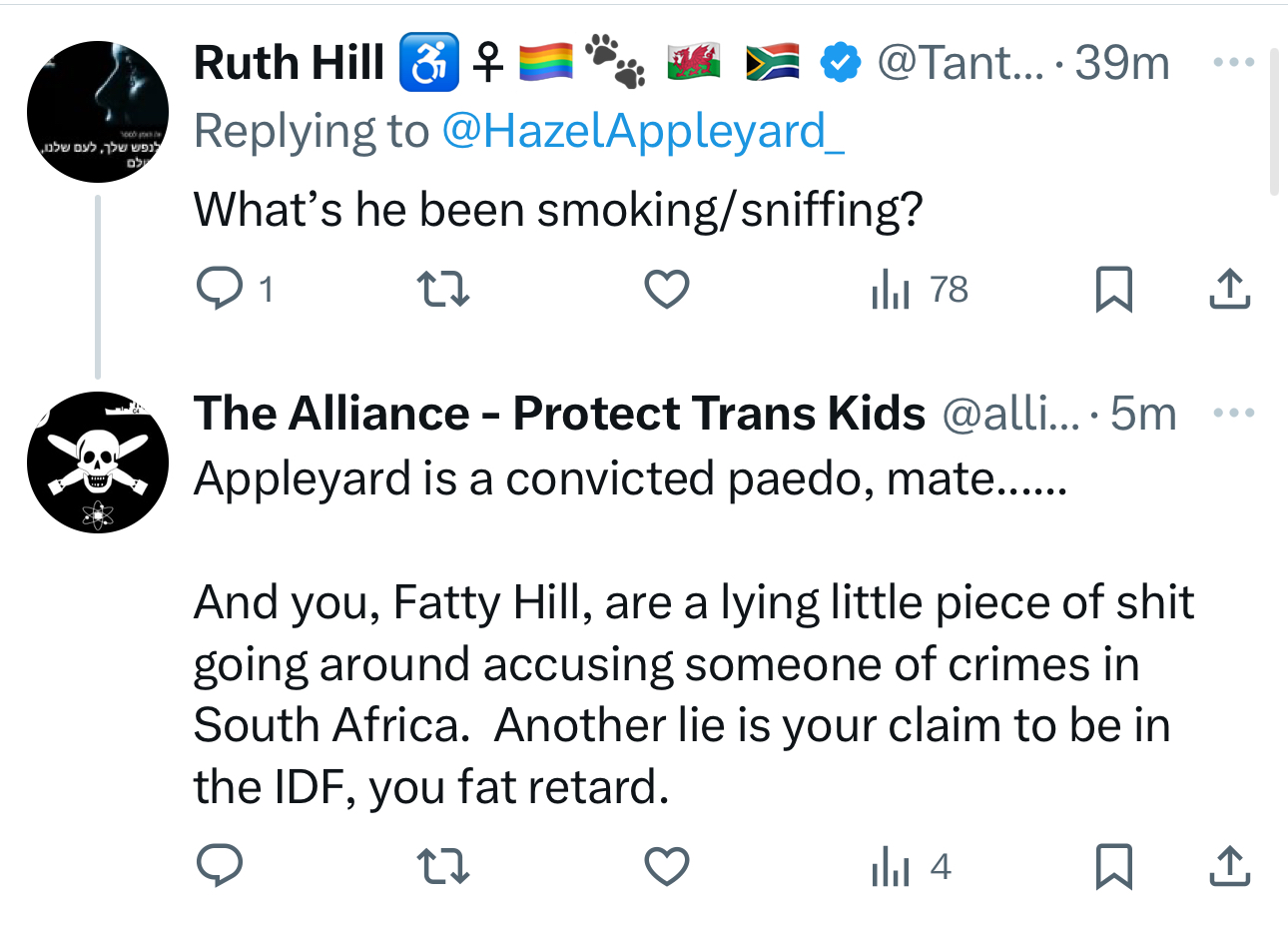Viewport: 1288px width, 927px height.
Task: Reply to Ruth Hill's tweet
Action: click(220, 289)
